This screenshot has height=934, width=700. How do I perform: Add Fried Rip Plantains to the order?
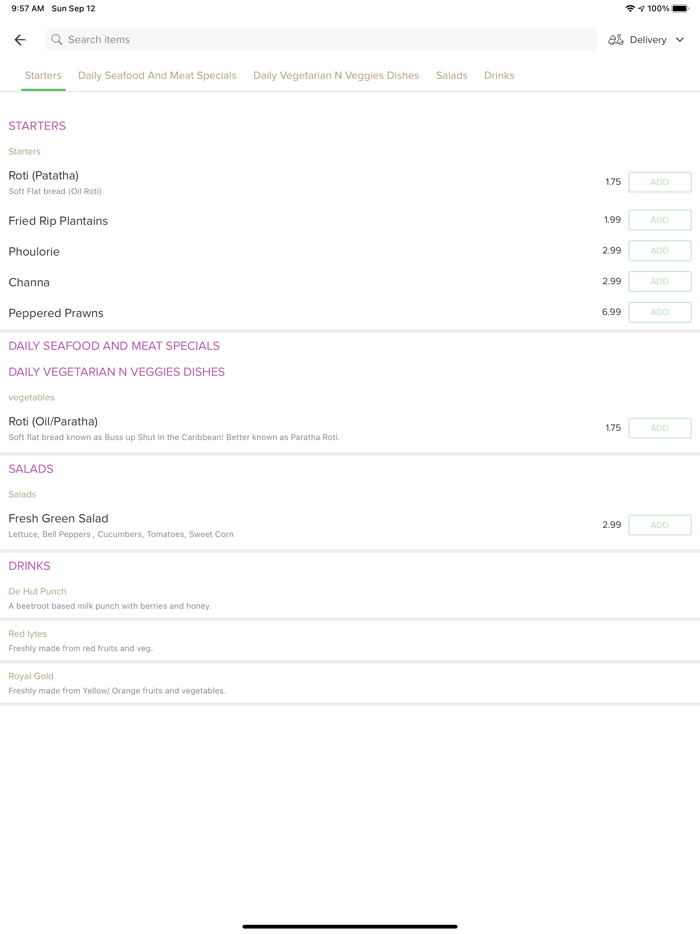(659, 220)
